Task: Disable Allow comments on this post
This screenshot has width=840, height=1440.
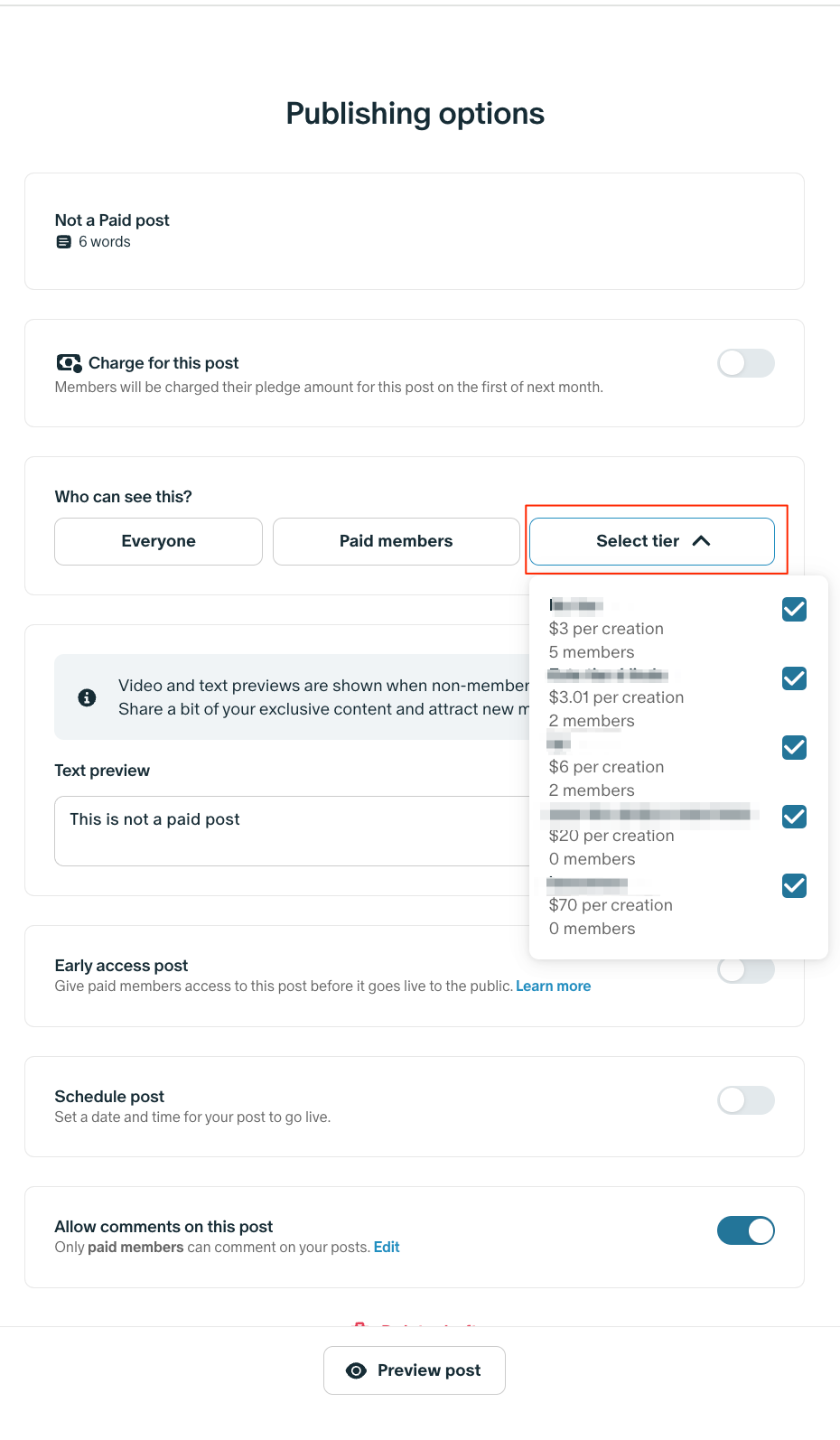Action: click(x=745, y=1230)
